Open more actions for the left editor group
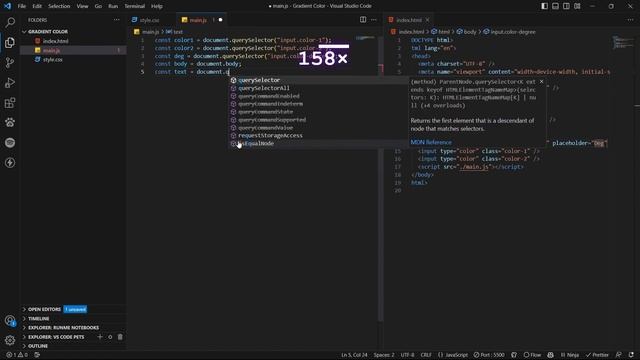 (373, 20)
